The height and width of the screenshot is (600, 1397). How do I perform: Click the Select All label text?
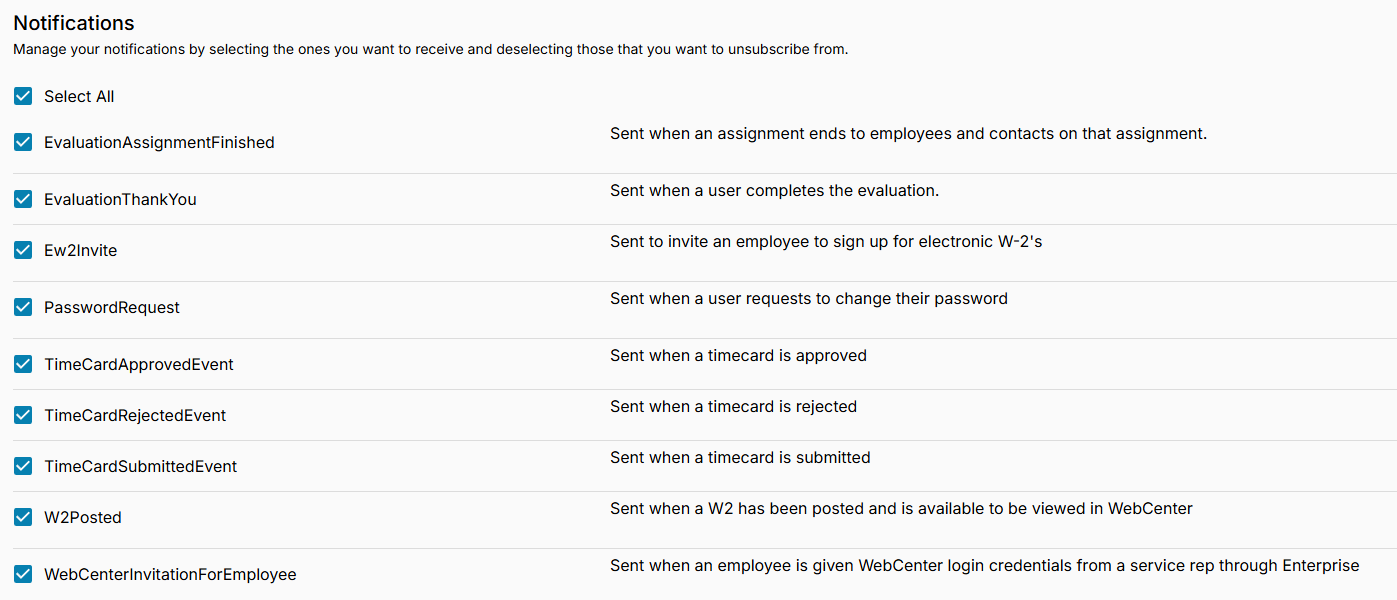click(x=79, y=97)
